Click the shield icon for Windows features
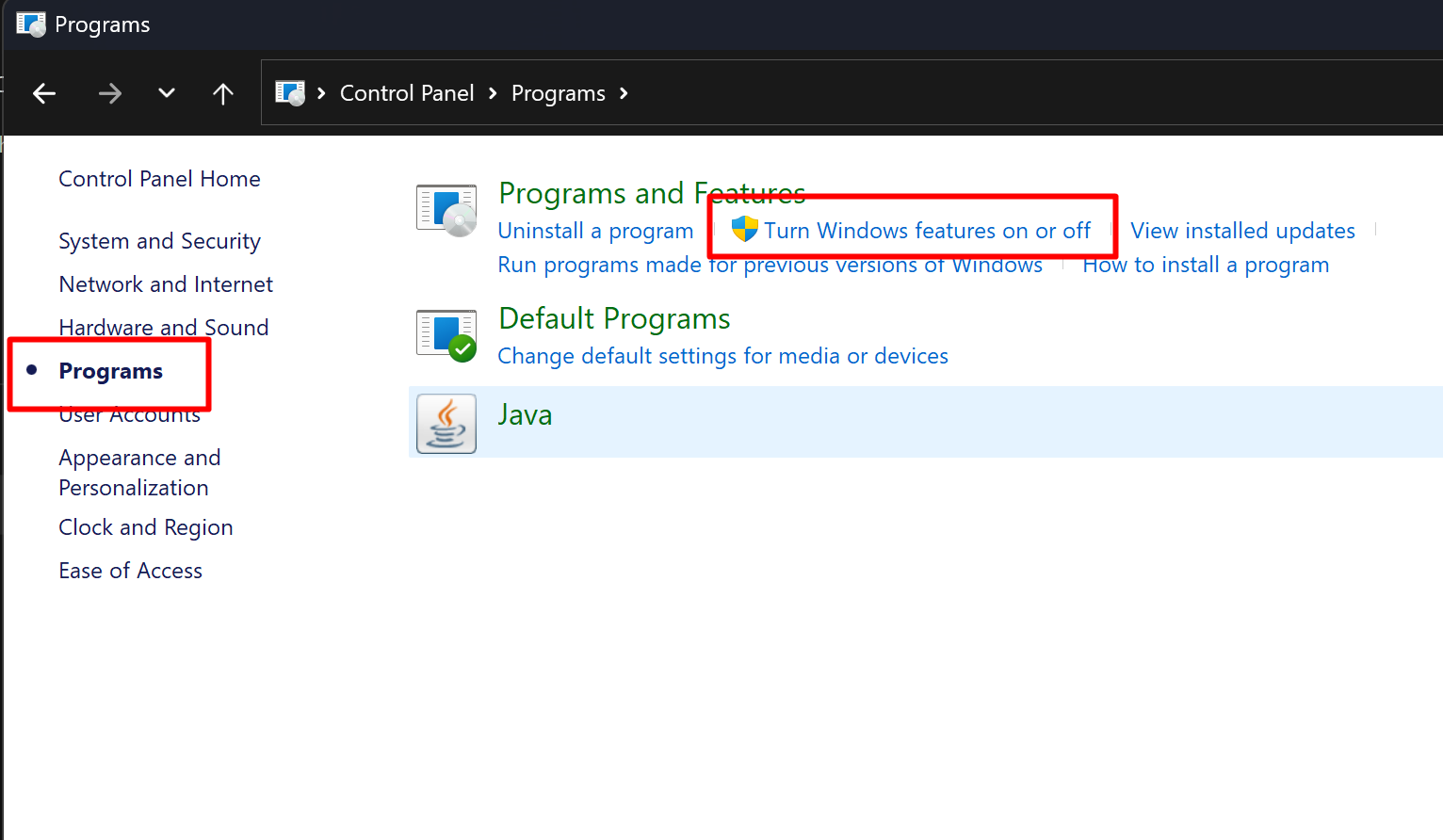This screenshot has width=1443, height=840. click(x=744, y=229)
